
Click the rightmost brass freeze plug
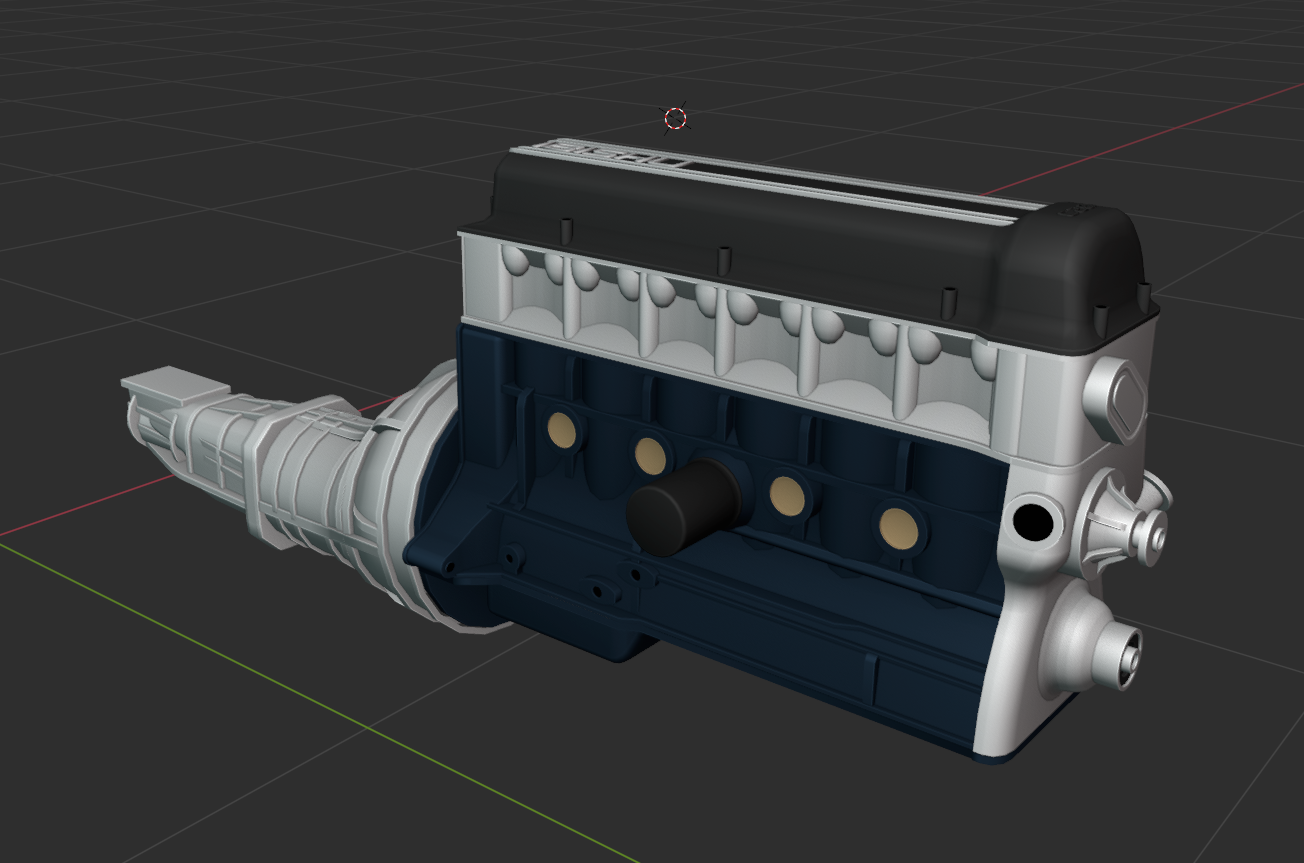tap(898, 528)
